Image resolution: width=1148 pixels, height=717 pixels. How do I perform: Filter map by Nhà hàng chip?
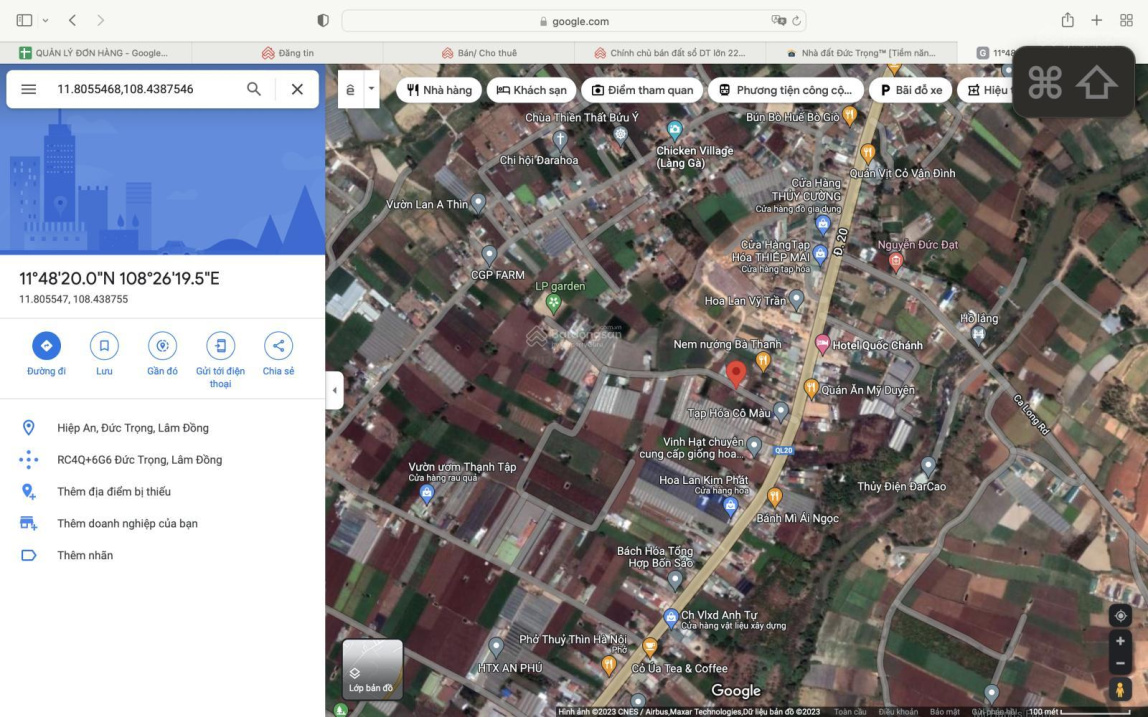439,90
